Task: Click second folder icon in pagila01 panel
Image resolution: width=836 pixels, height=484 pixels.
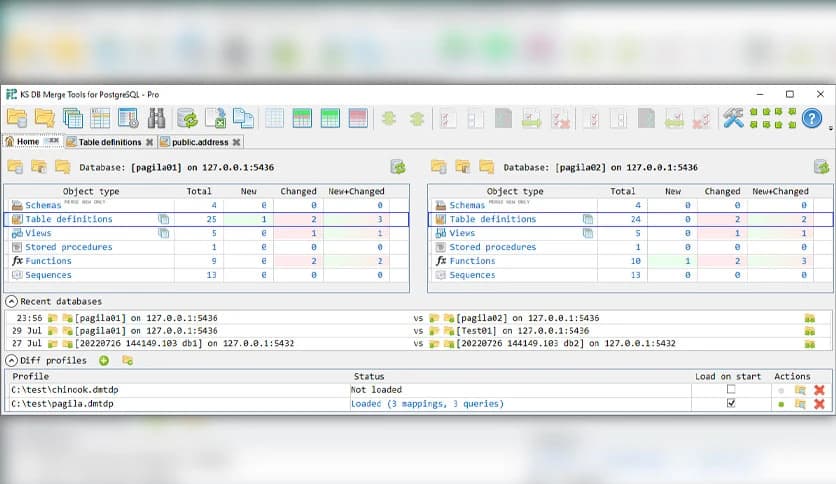Action: pos(39,167)
